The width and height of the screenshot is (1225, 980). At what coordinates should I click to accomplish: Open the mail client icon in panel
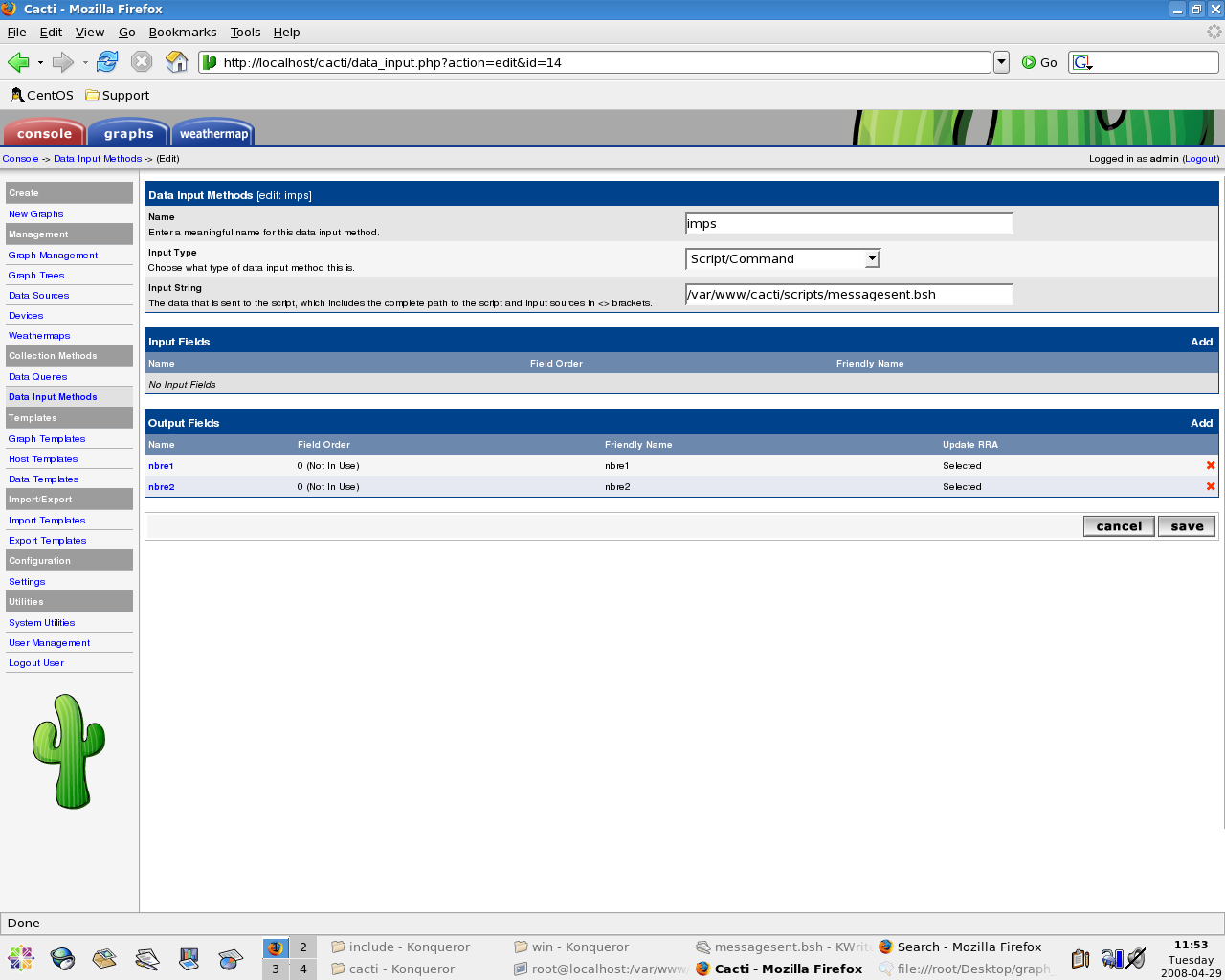(104, 958)
